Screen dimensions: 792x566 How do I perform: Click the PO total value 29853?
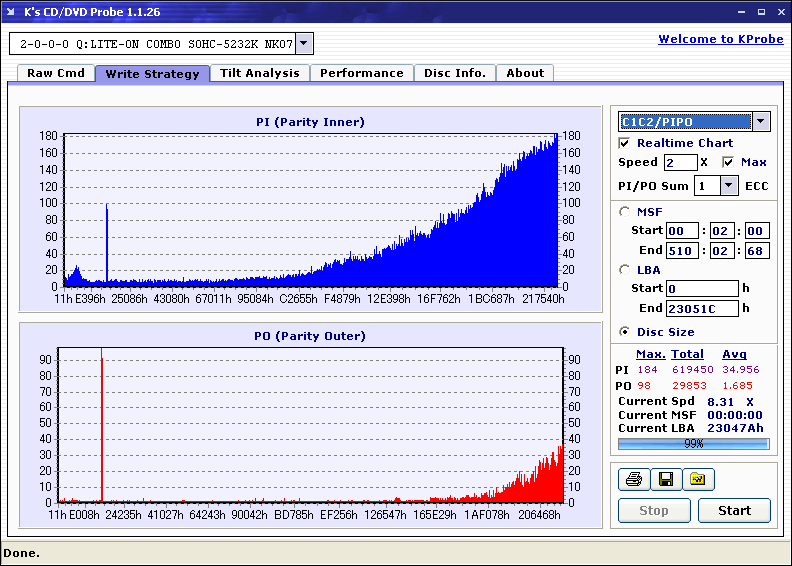(689, 386)
